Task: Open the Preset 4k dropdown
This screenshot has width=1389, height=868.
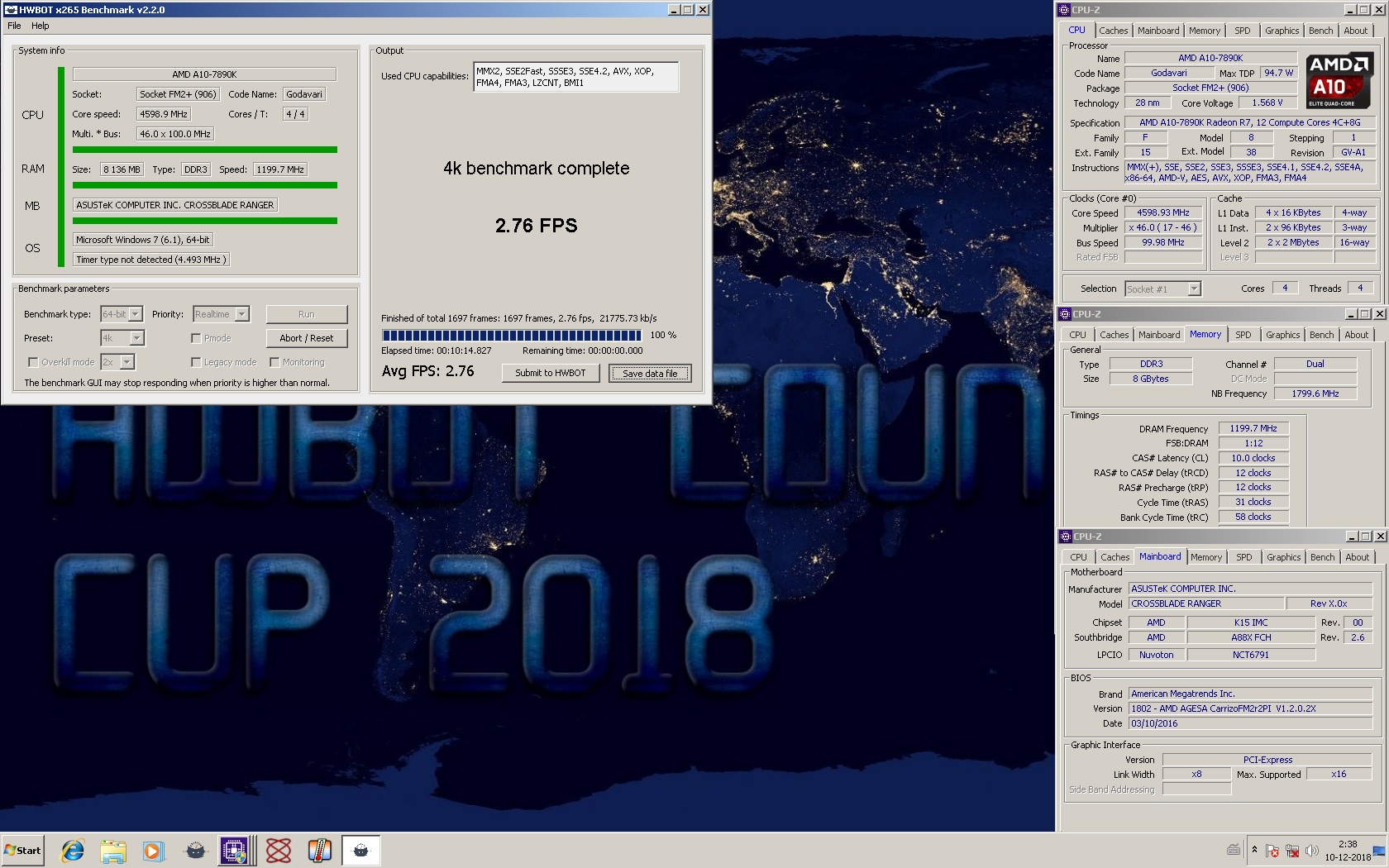Action: (x=122, y=338)
